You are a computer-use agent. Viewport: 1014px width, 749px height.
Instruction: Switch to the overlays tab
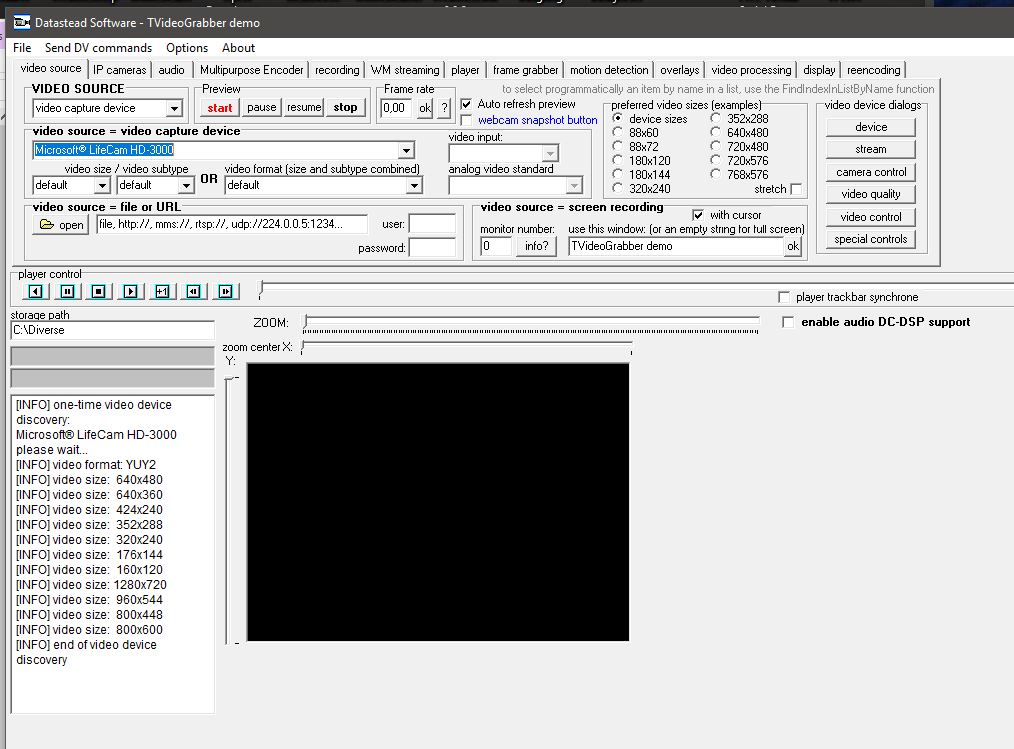680,70
